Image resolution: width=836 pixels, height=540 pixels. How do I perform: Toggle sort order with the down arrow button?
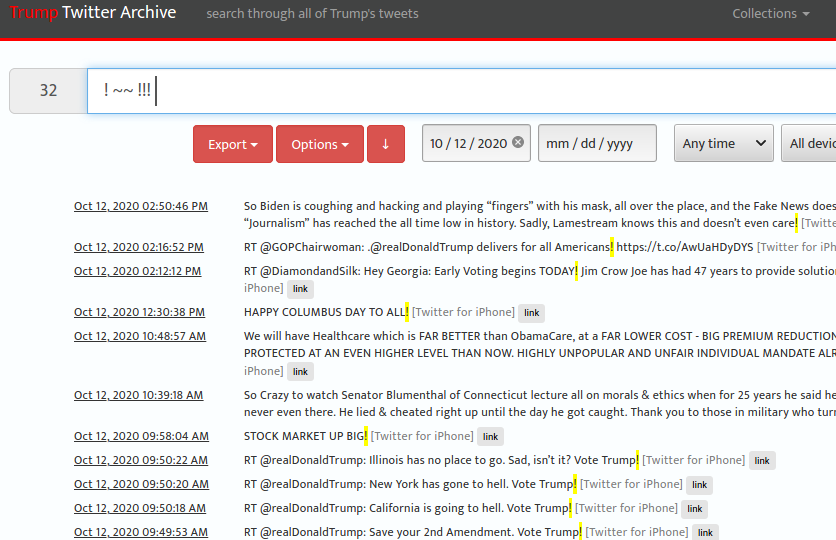[385, 144]
